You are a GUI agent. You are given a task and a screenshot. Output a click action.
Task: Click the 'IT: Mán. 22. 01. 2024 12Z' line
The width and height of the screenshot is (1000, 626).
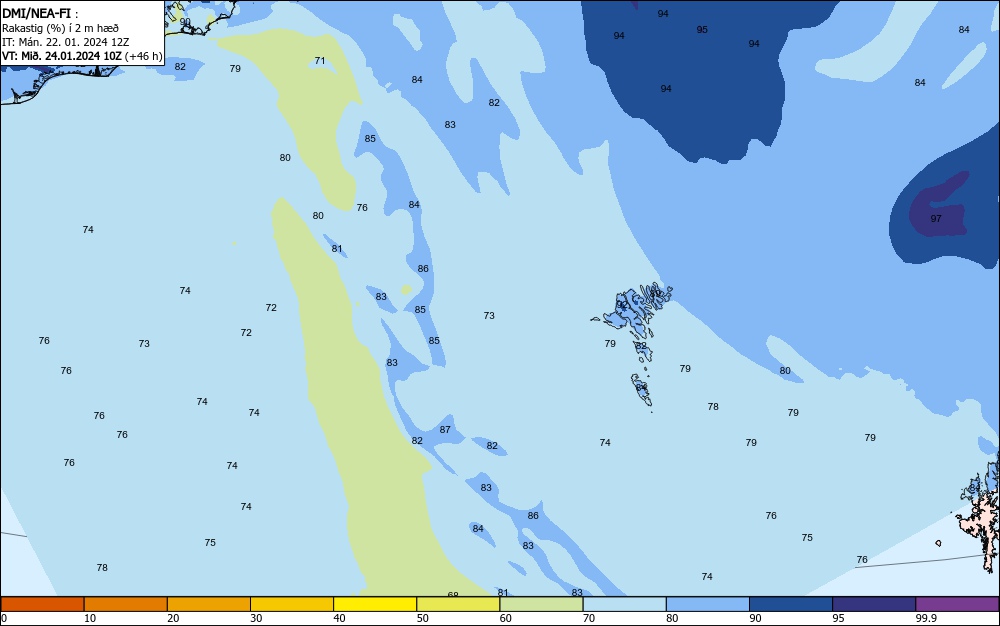[x=65, y=42]
